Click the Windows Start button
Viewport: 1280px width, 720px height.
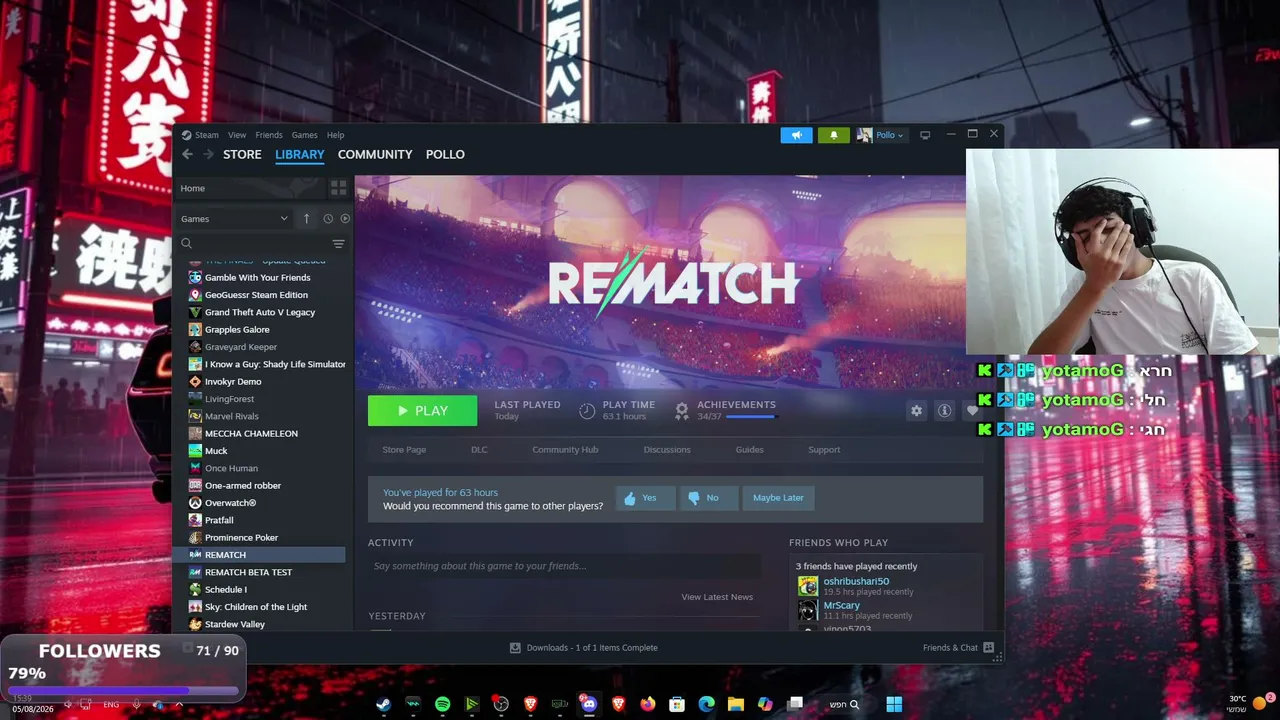(894, 704)
